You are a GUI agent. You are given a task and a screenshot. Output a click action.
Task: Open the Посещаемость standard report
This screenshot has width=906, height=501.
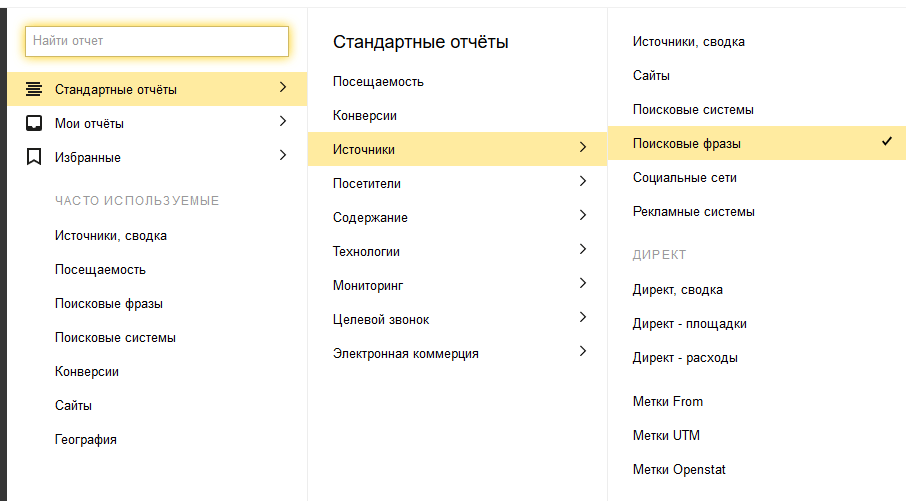378,82
